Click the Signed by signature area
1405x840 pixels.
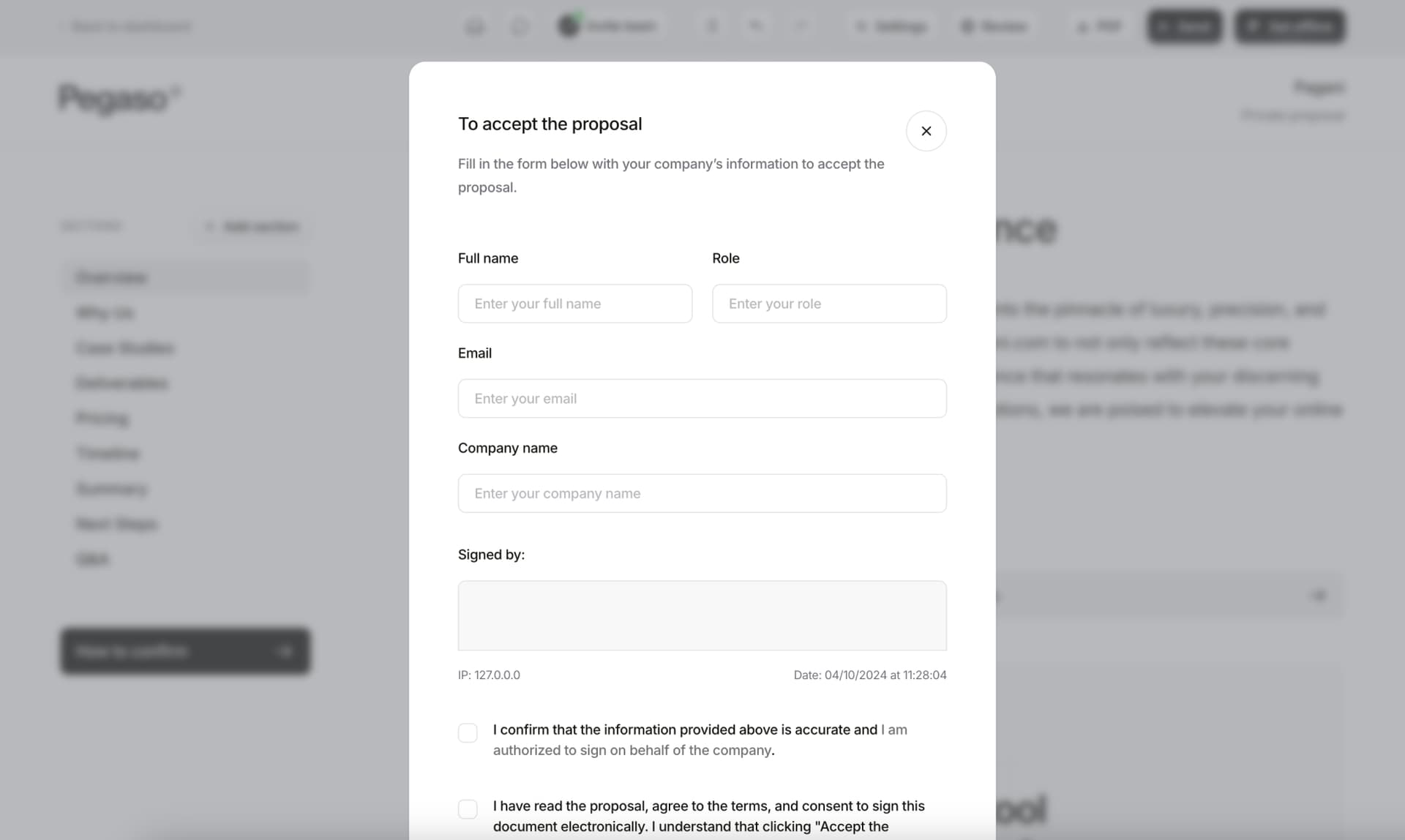[702, 615]
